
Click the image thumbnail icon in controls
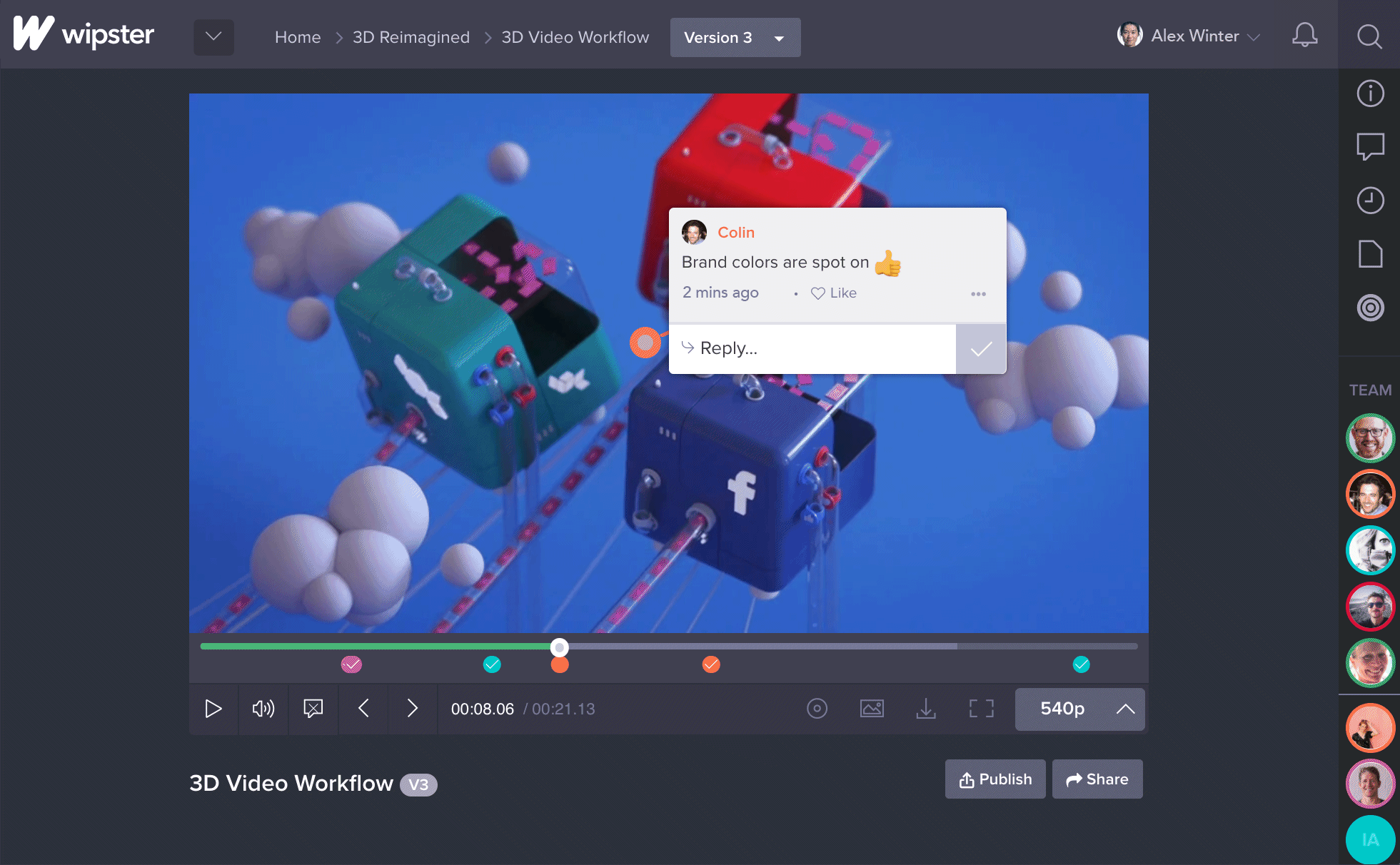872,709
